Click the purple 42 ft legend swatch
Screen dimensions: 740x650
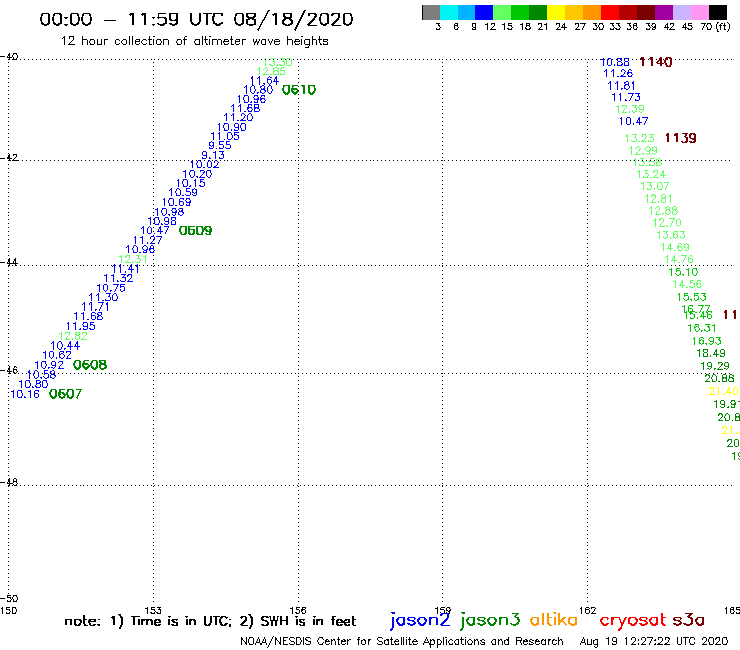pyautogui.click(x=664, y=12)
